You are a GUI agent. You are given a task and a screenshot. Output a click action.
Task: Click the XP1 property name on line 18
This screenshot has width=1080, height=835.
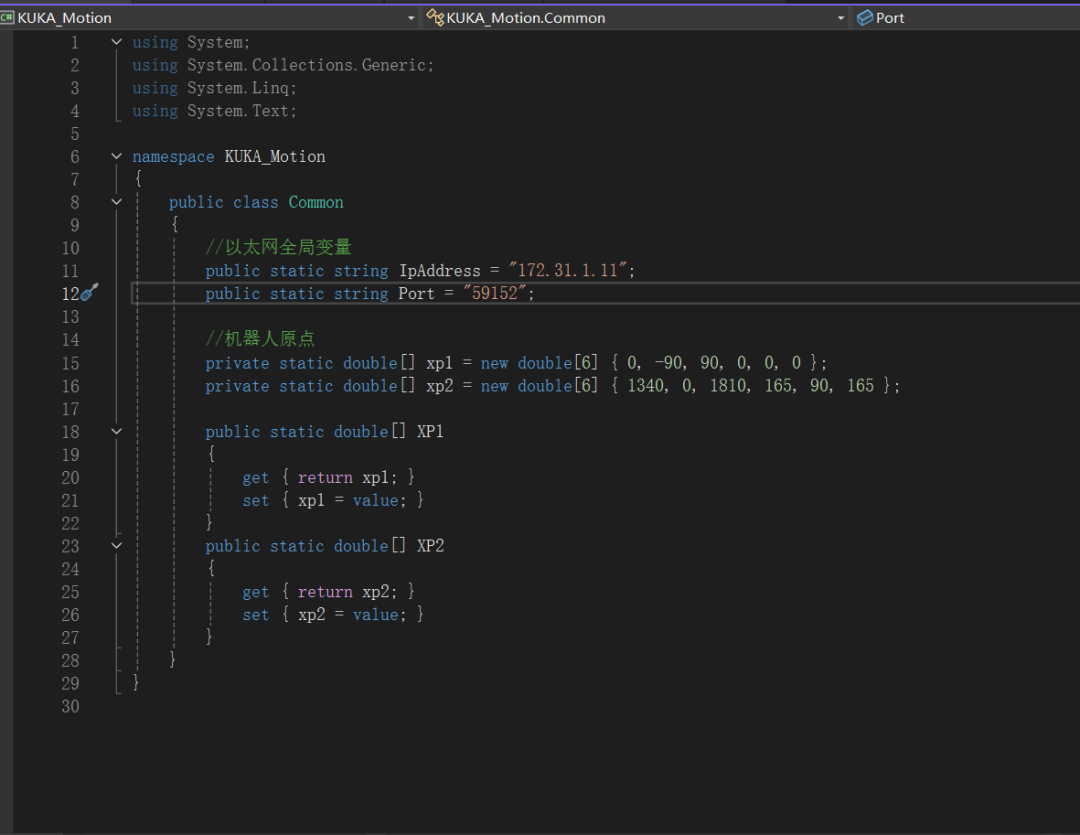430,432
